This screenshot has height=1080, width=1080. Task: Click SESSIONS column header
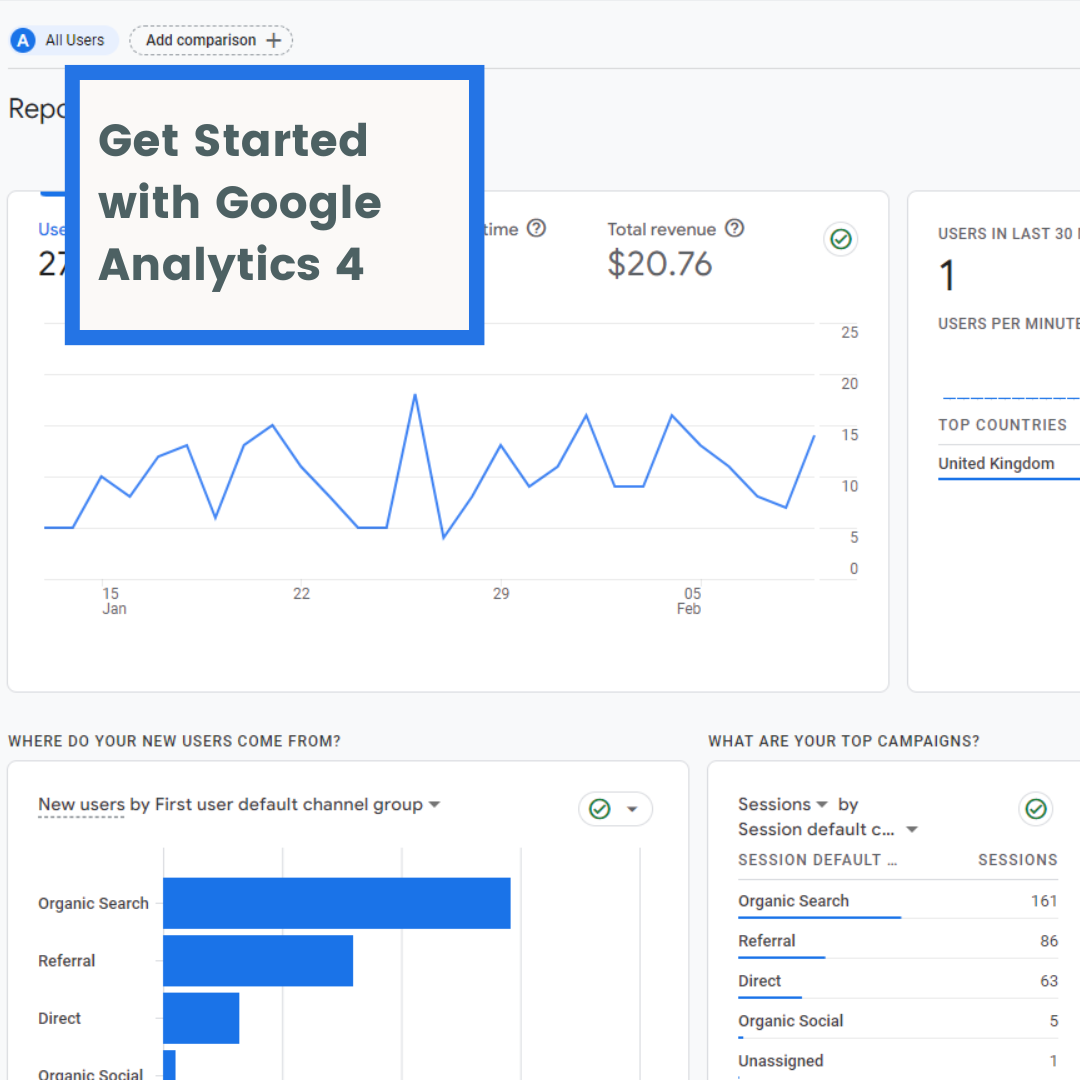(1017, 860)
